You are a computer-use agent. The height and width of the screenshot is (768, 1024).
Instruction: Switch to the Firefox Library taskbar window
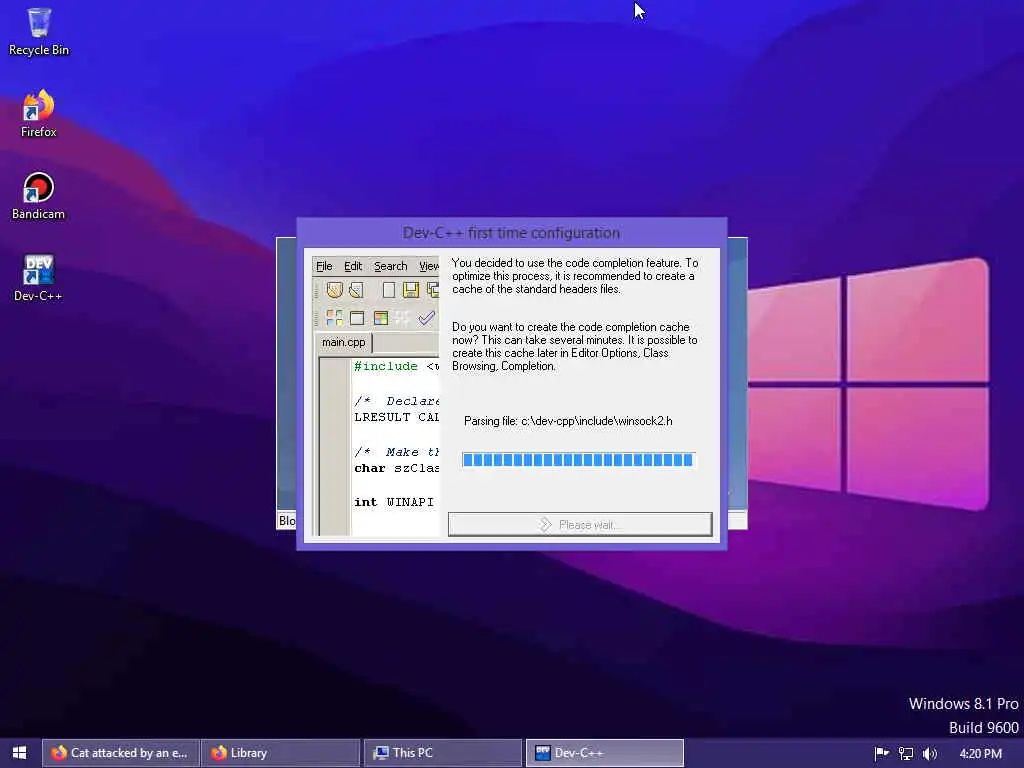(280, 752)
